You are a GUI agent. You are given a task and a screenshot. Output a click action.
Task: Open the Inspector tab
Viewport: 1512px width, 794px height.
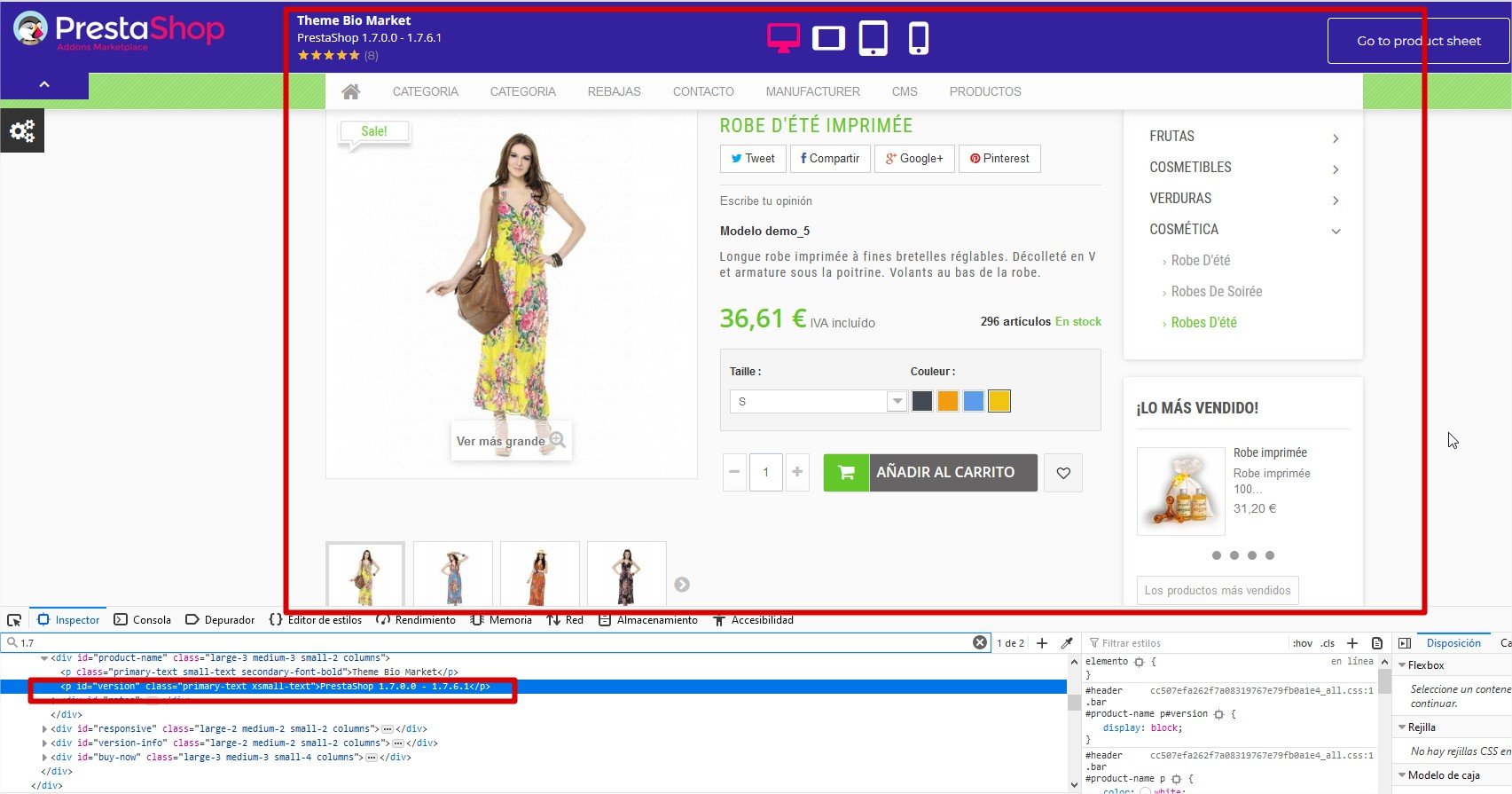[x=68, y=620]
